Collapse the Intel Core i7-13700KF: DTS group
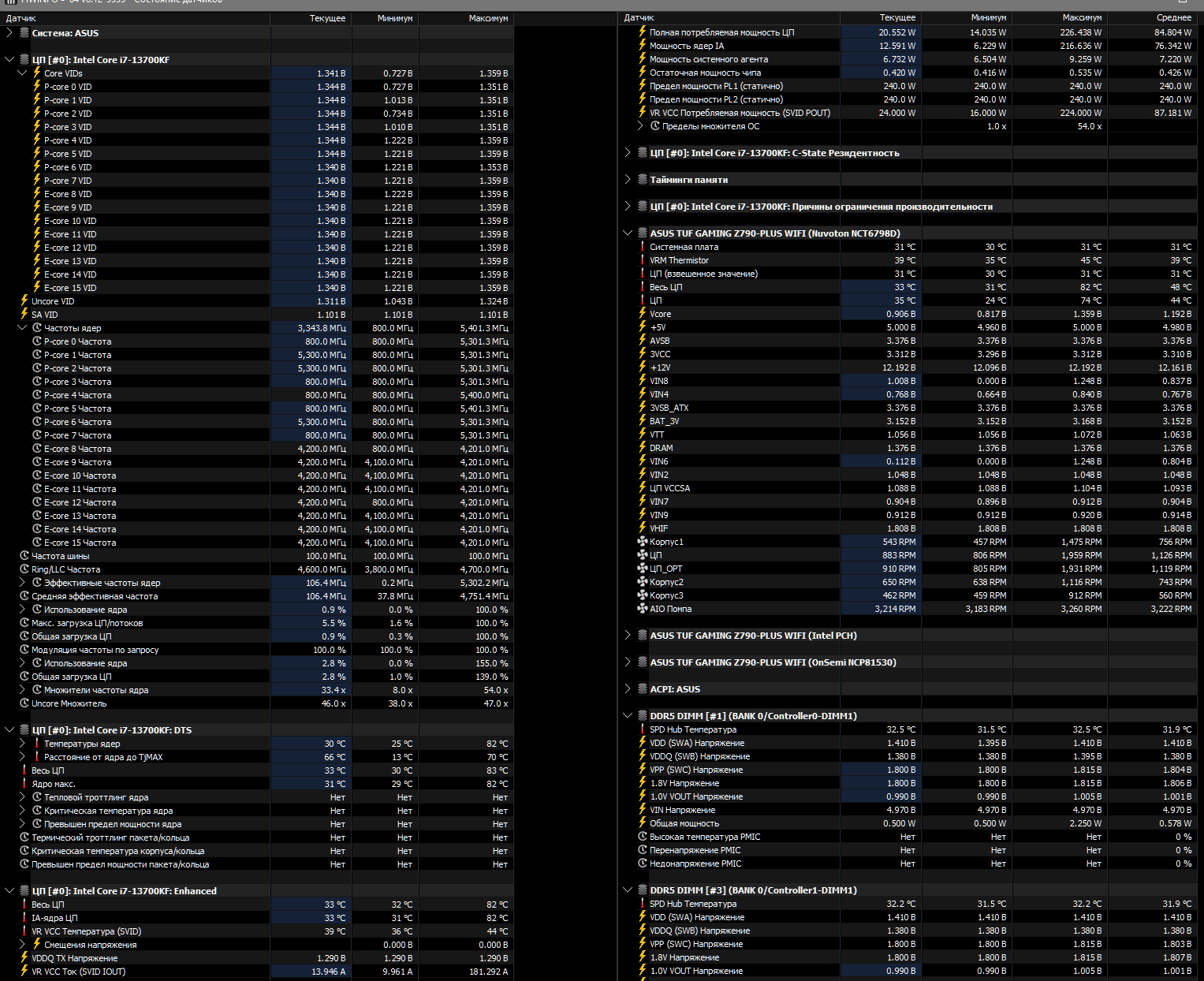Screen dimensions: 1204x981 pyautogui.click(x=9, y=730)
